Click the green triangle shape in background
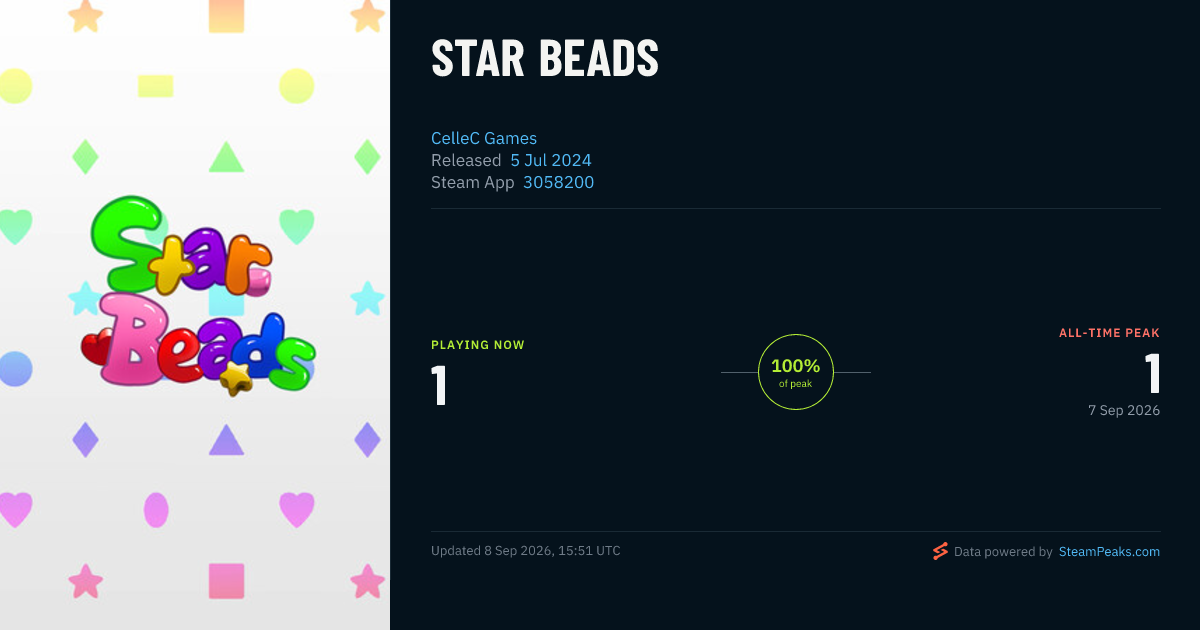 point(226,157)
